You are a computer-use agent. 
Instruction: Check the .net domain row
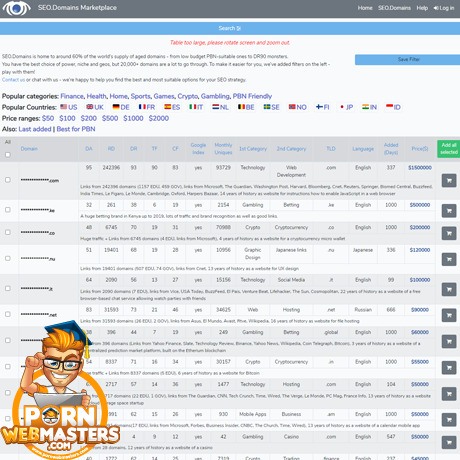8,314
